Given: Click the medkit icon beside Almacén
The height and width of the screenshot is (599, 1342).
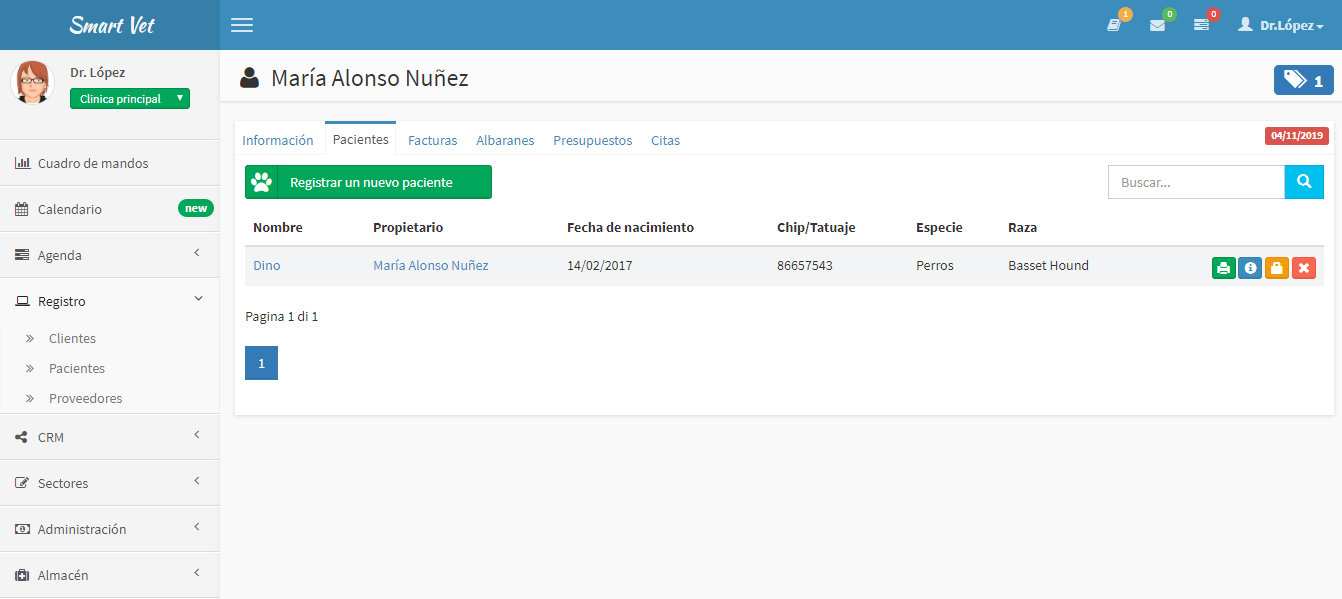Looking at the screenshot, I should (22, 575).
